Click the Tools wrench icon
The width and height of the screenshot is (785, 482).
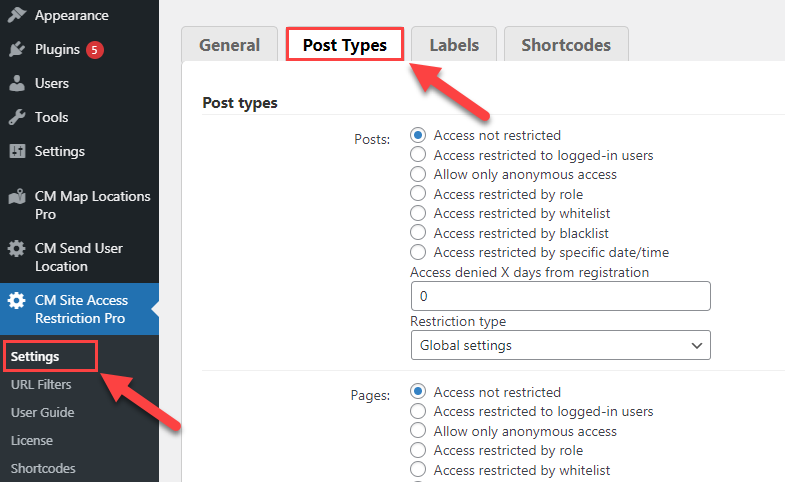17,117
